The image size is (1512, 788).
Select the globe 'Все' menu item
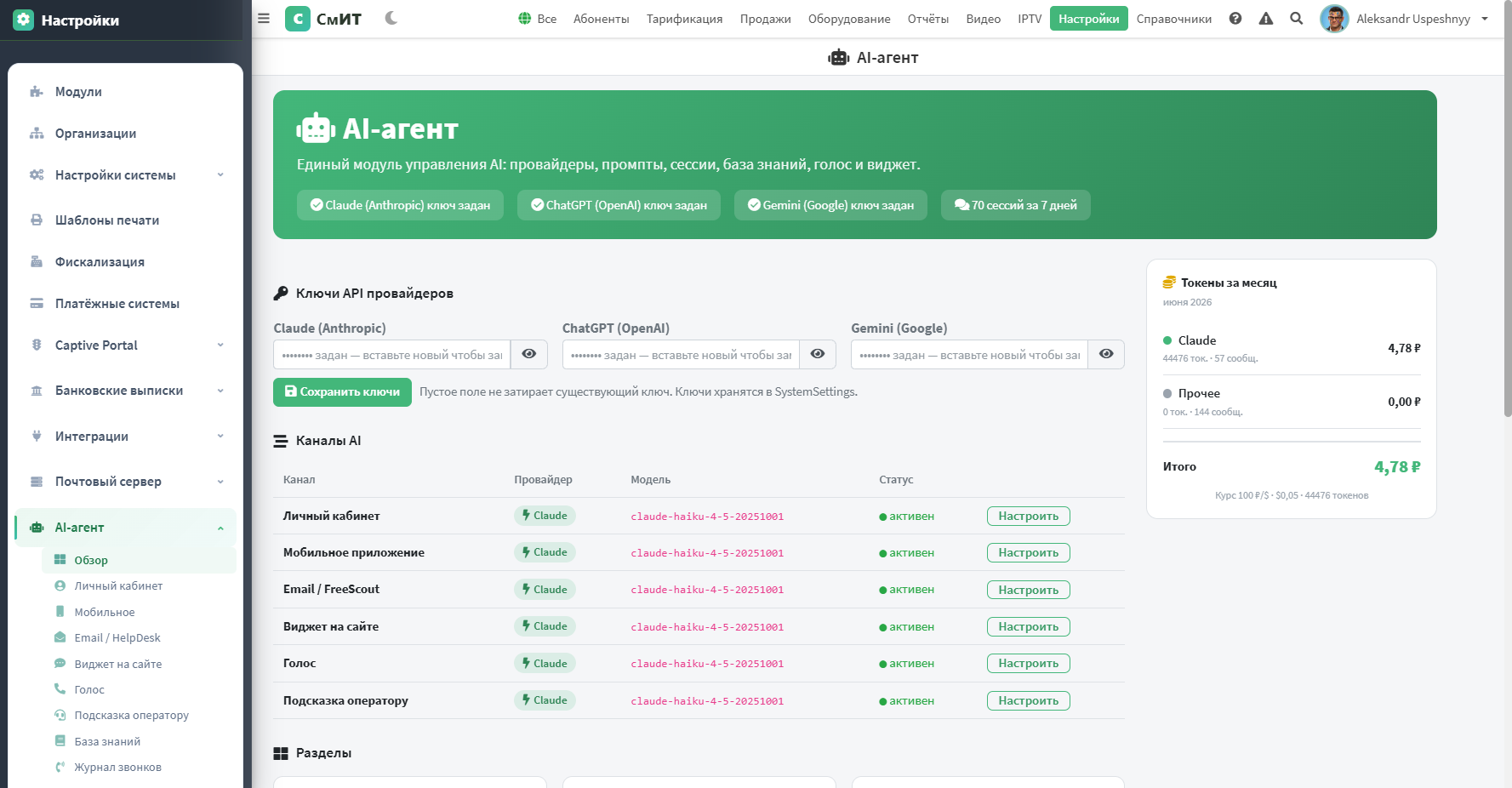click(538, 19)
